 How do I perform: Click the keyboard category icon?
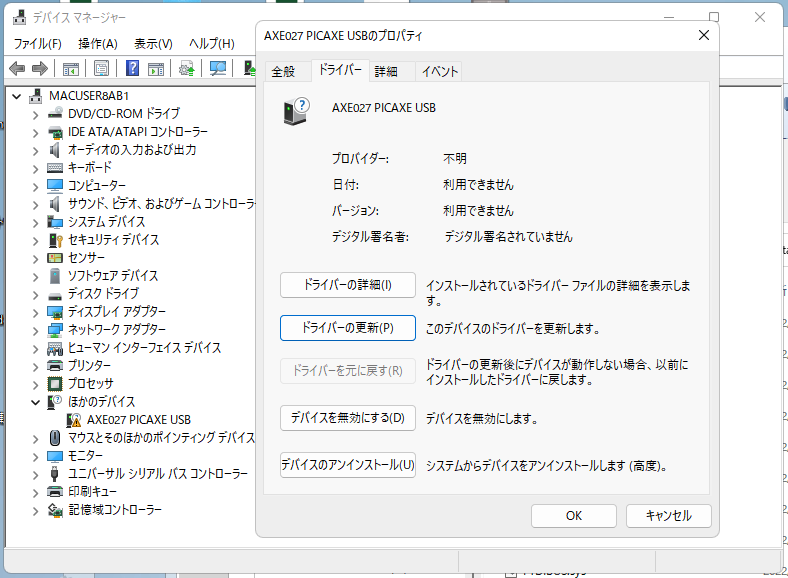(x=55, y=168)
